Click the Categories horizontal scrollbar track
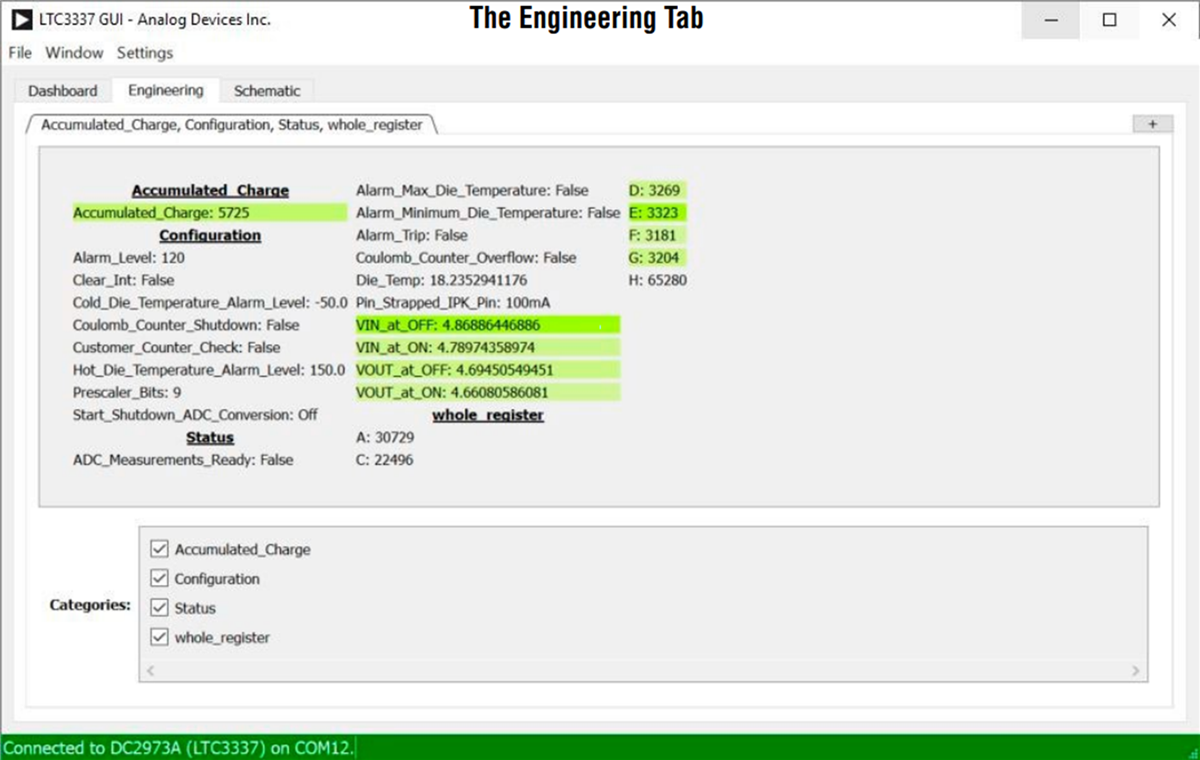 click(x=640, y=671)
